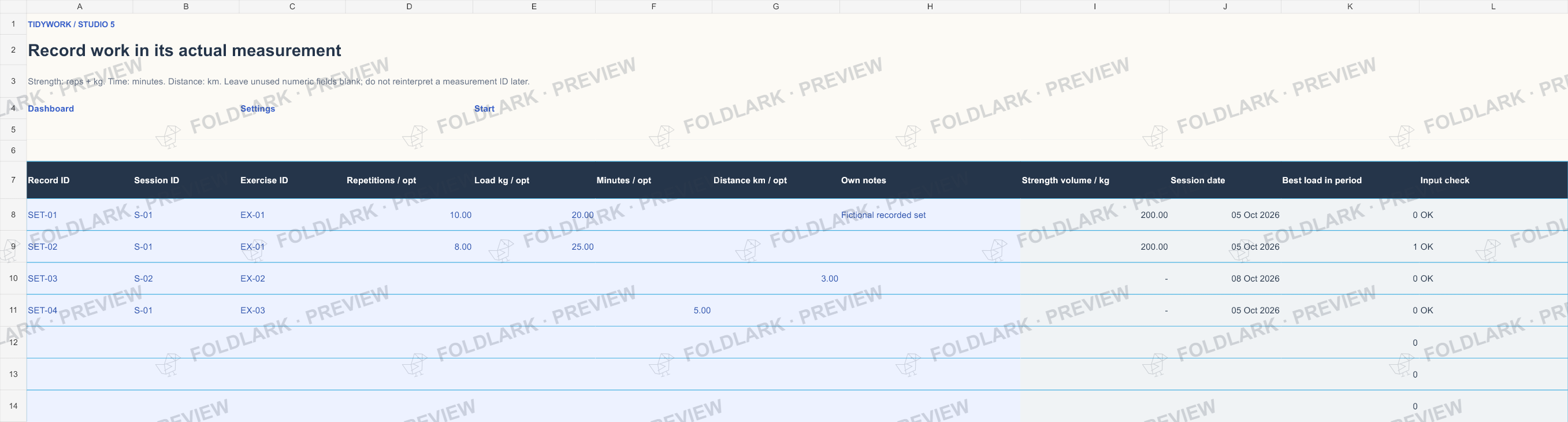Click the 'Exercise ID' column header cell
This screenshot has width=1568, height=422.
point(292,180)
